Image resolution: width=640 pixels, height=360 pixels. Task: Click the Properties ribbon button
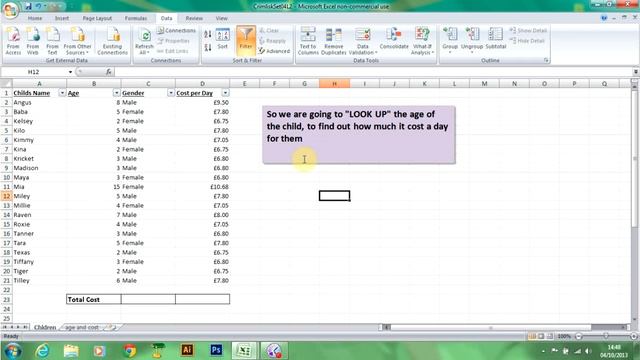(174, 41)
